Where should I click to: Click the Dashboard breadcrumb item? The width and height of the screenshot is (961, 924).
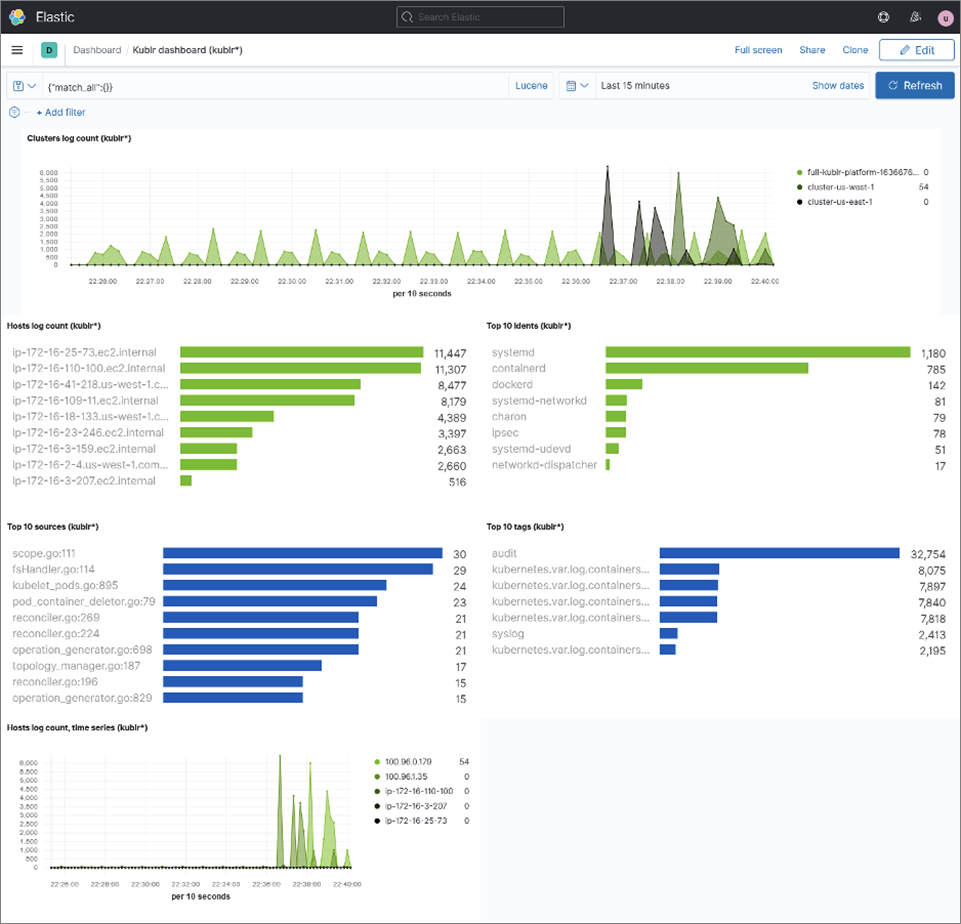tap(95, 50)
